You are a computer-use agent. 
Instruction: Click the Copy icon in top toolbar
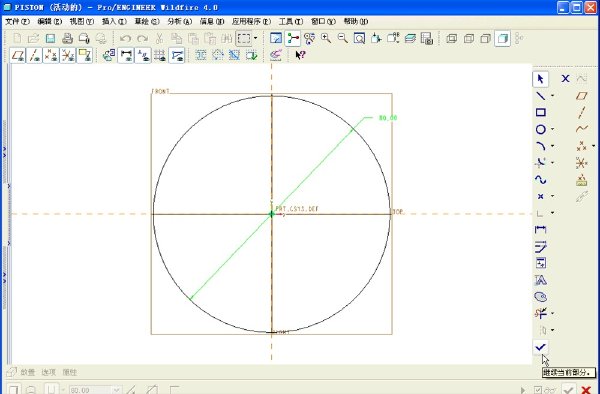click(176, 38)
